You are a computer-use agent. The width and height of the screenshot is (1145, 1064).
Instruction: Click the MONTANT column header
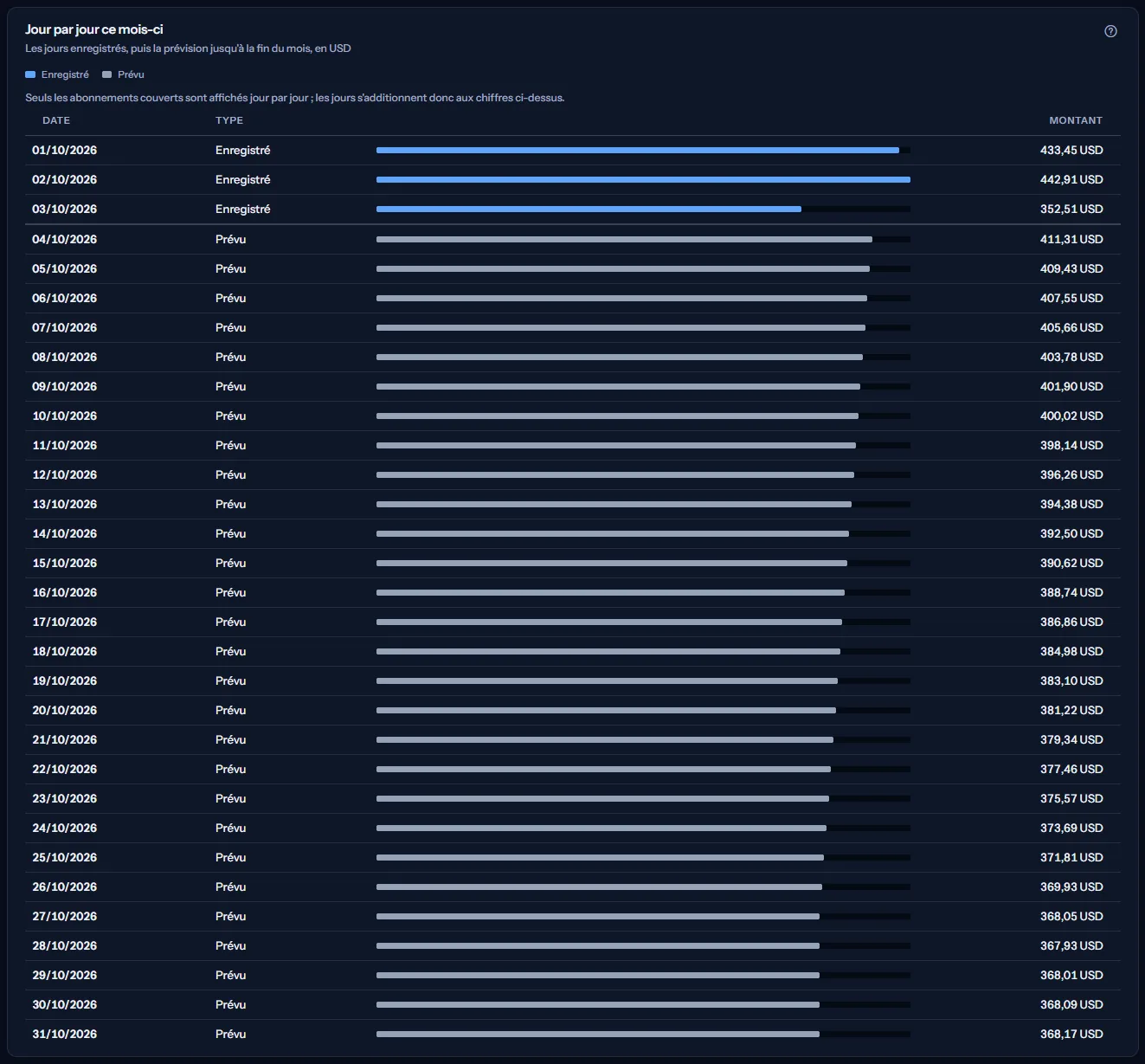[x=1076, y=120]
